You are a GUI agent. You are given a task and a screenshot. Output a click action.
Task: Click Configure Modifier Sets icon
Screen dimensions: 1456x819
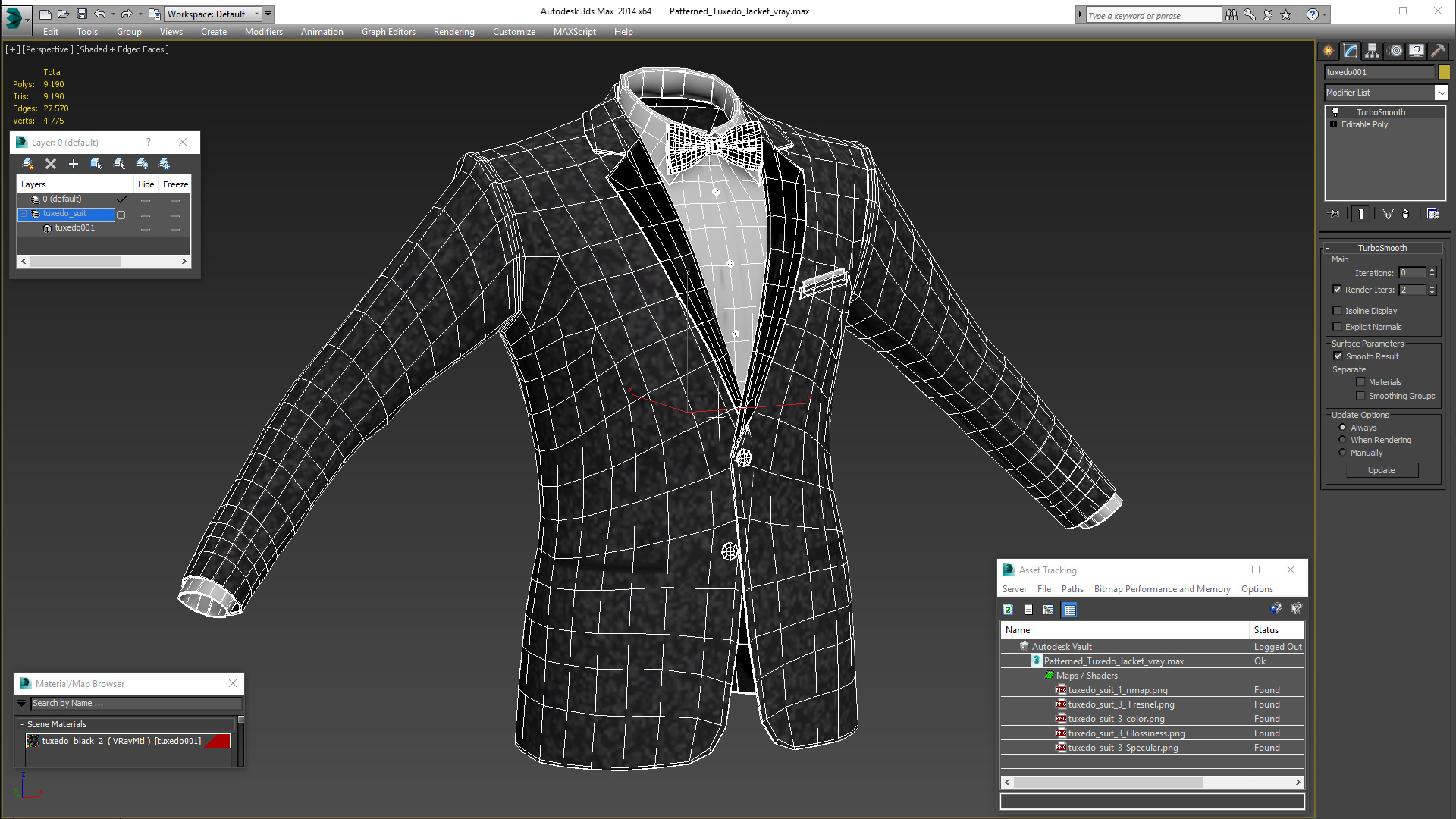[x=1432, y=214]
